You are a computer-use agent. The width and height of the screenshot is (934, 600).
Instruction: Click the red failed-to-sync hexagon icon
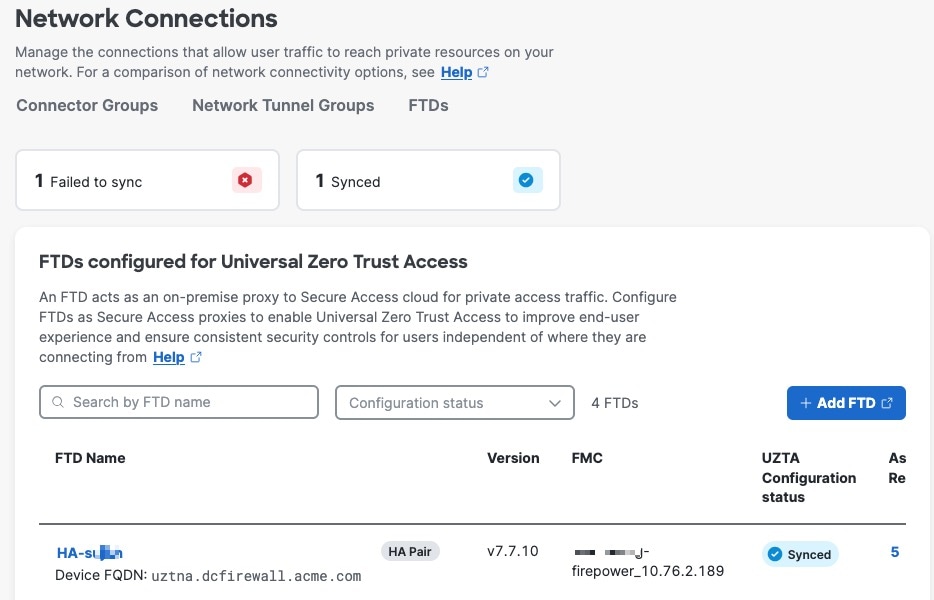pyautogui.click(x=245, y=180)
